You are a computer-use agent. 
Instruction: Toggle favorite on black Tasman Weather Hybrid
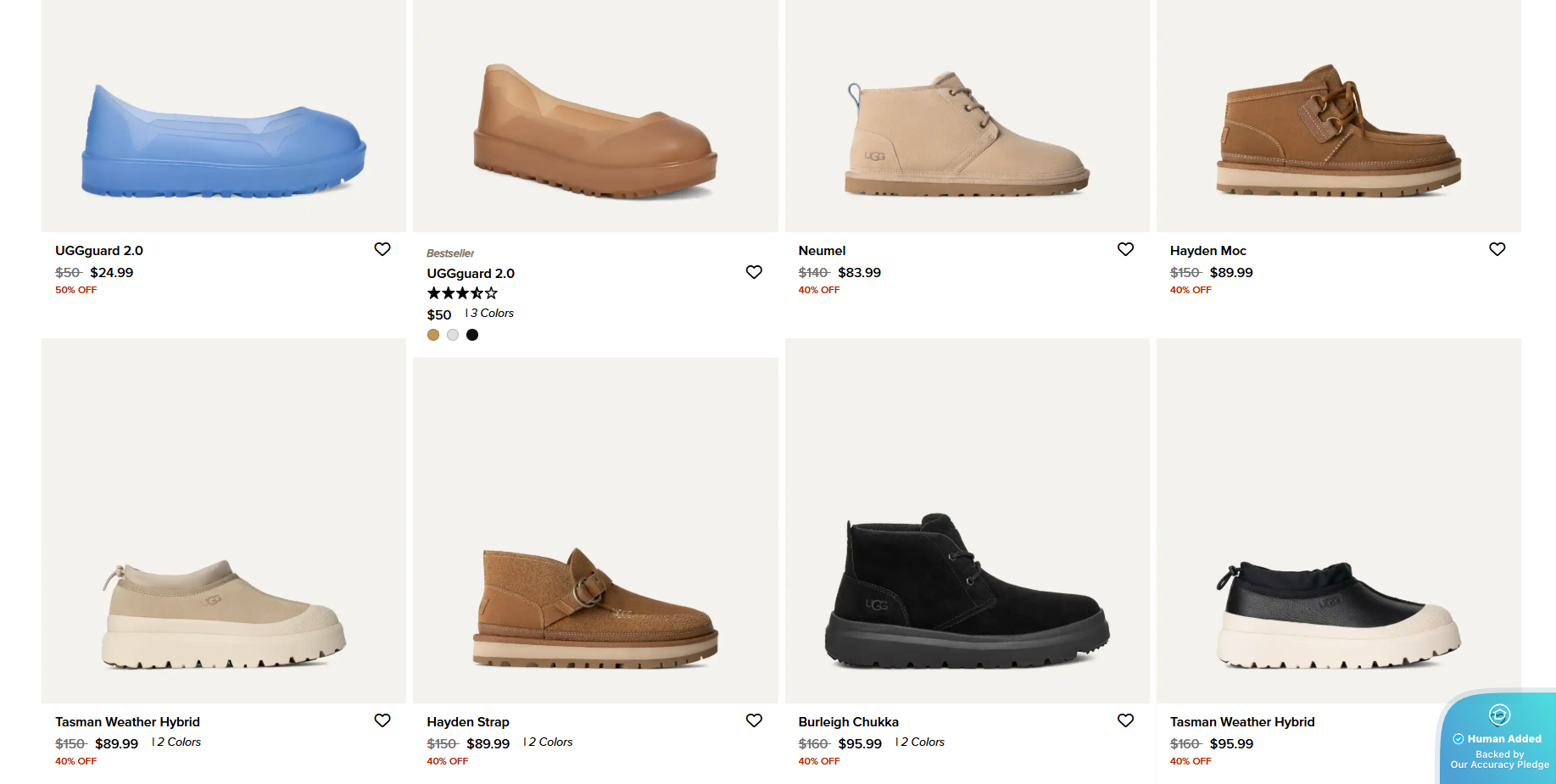(1497, 720)
